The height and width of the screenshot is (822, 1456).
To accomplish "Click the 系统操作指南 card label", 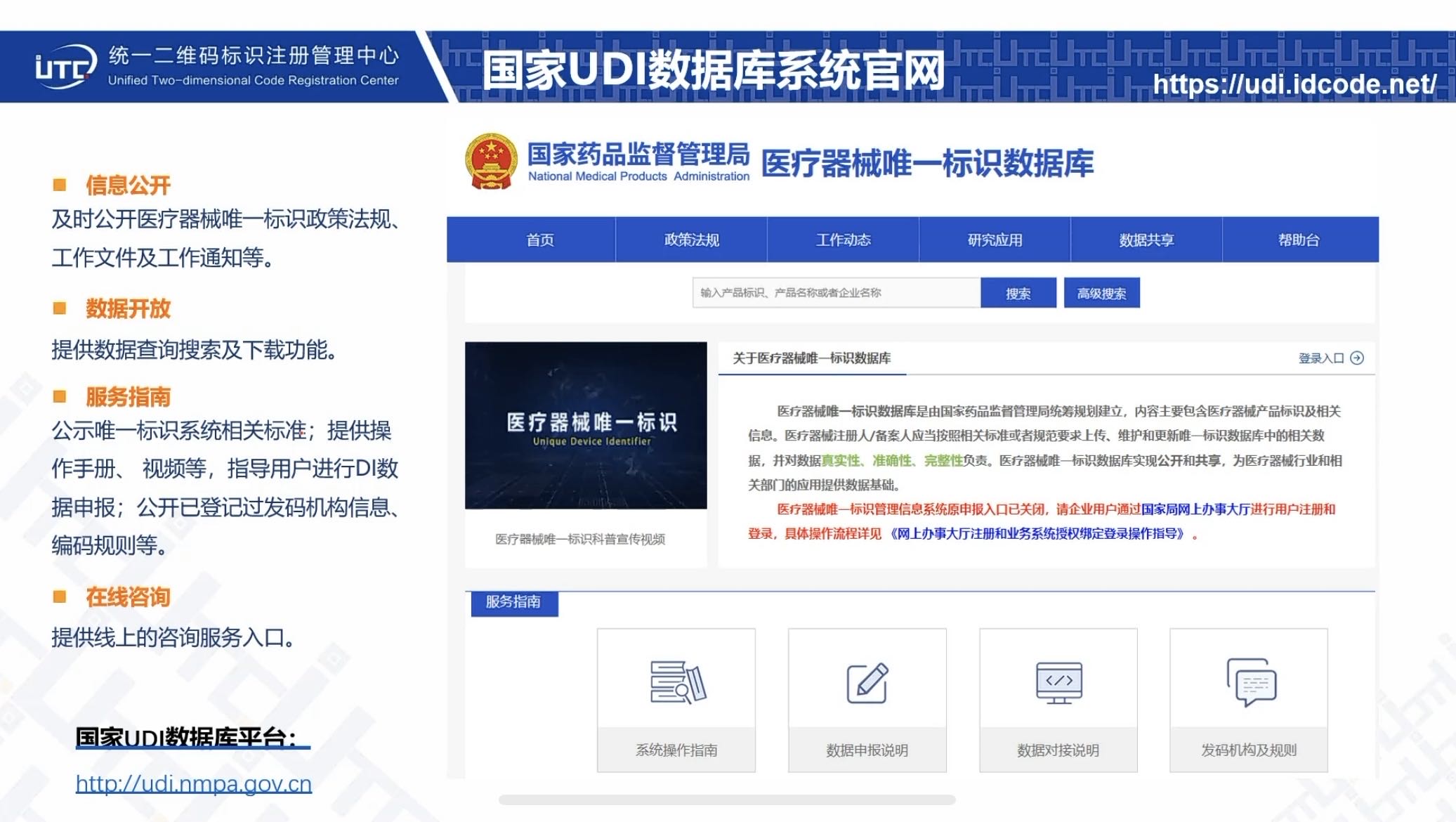I will 676,750.
